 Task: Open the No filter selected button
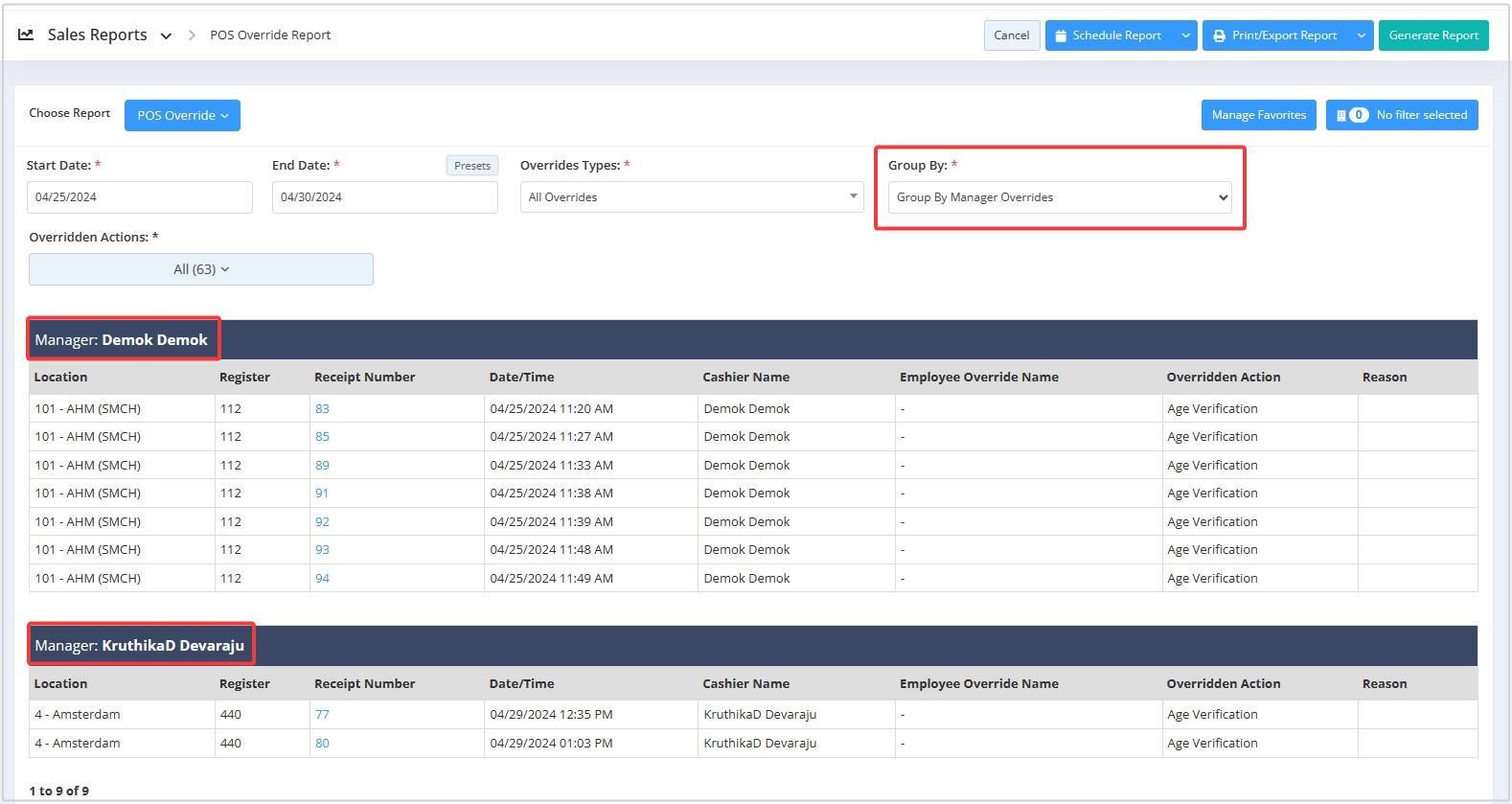[x=1402, y=115]
